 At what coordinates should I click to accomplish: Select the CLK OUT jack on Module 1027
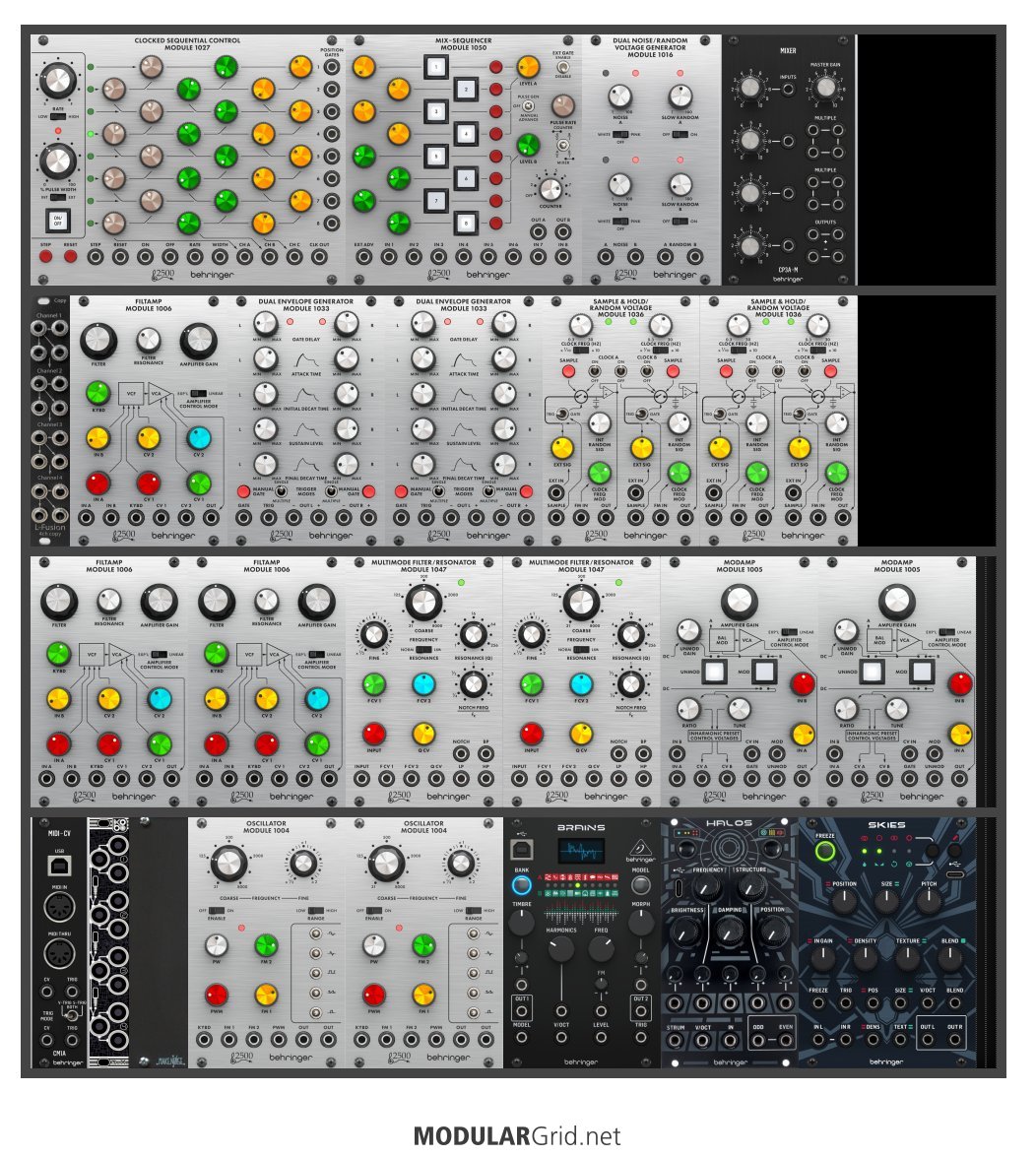tap(319, 257)
